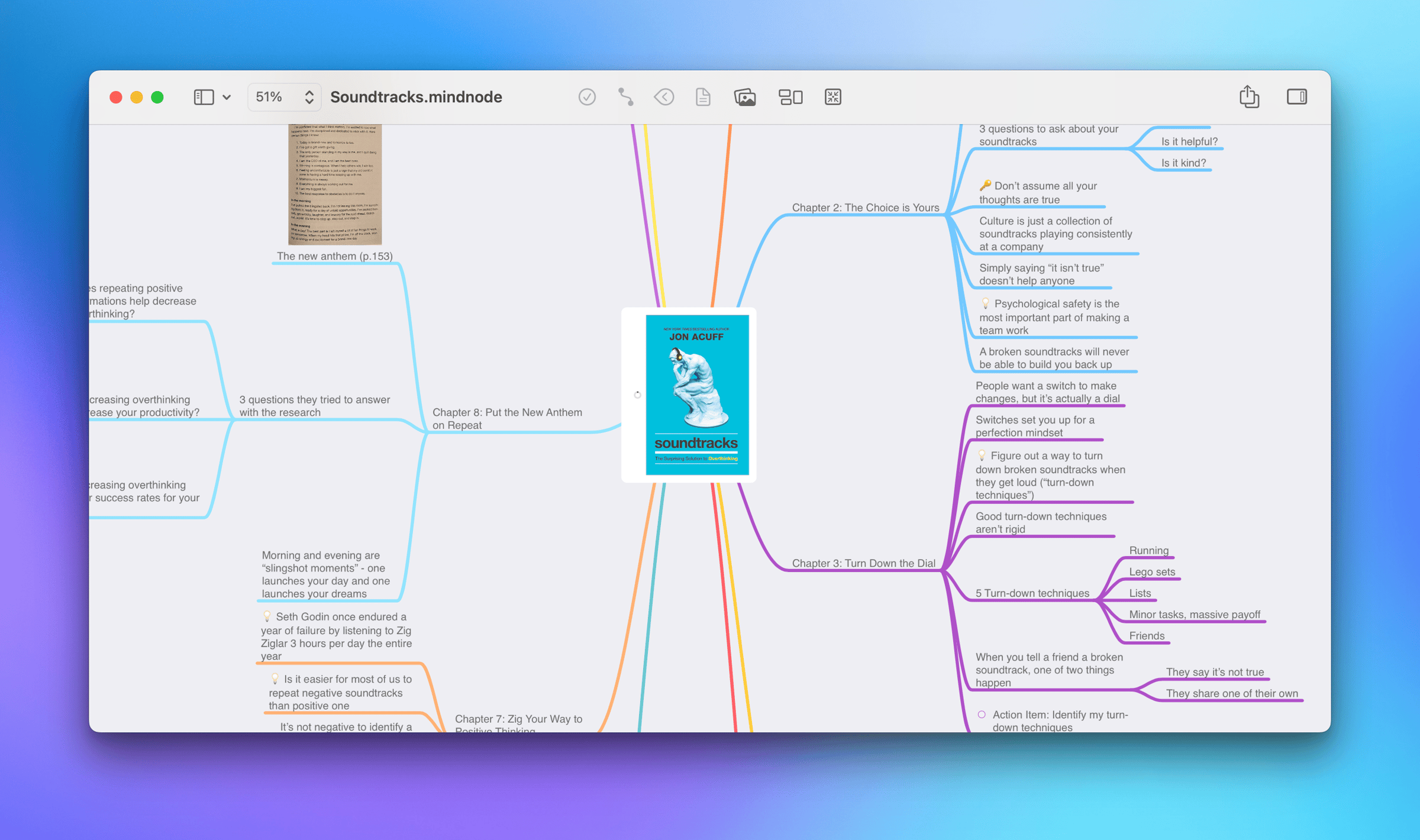Open the share menu
Image resolution: width=1420 pixels, height=840 pixels.
(x=1249, y=96)
